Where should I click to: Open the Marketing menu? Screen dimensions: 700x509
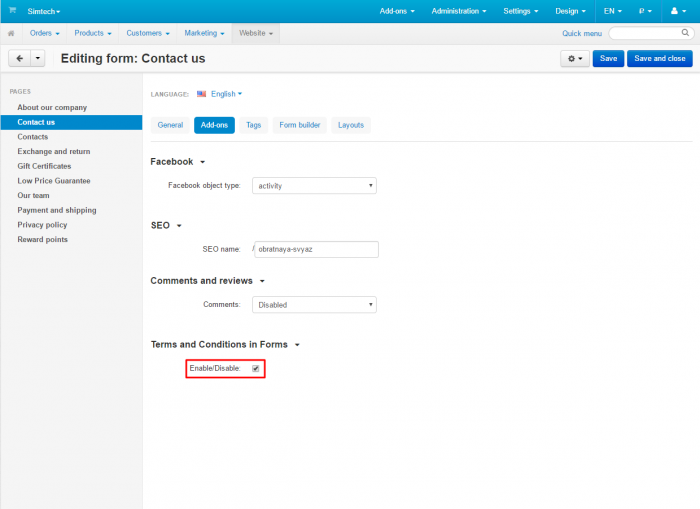[x=204, y=33]
